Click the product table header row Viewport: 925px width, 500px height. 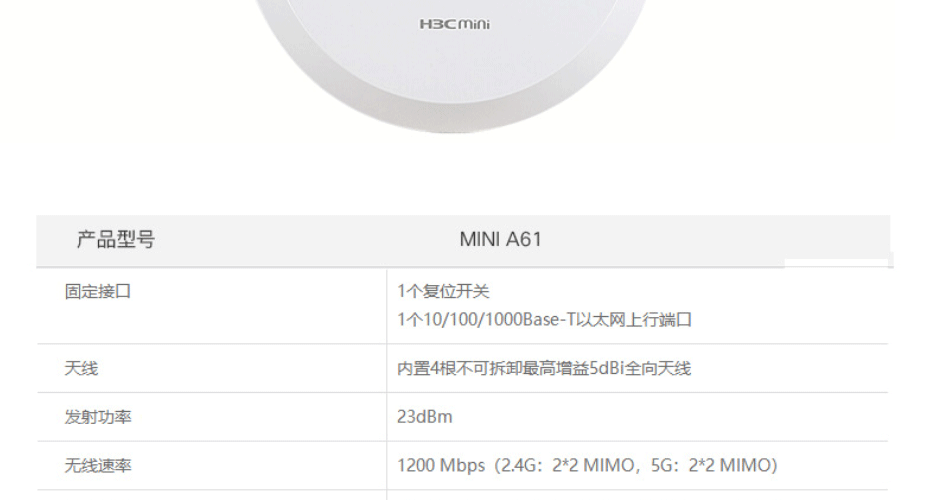click(463, 241)
